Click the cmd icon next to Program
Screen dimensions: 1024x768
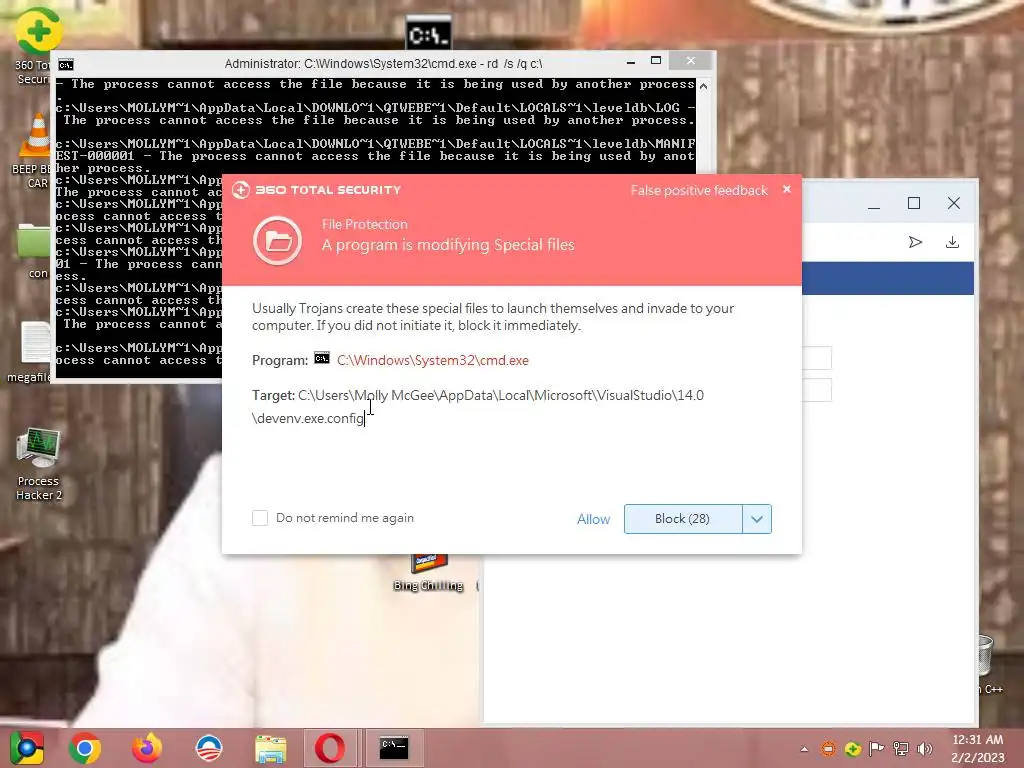[x=321, y=358]
